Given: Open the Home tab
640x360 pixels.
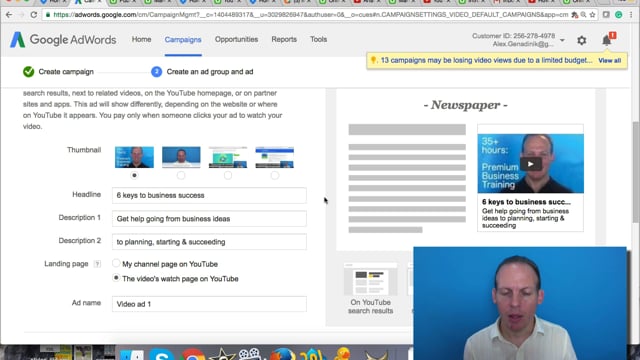Looking at the screenshot, I should point(141,40).
